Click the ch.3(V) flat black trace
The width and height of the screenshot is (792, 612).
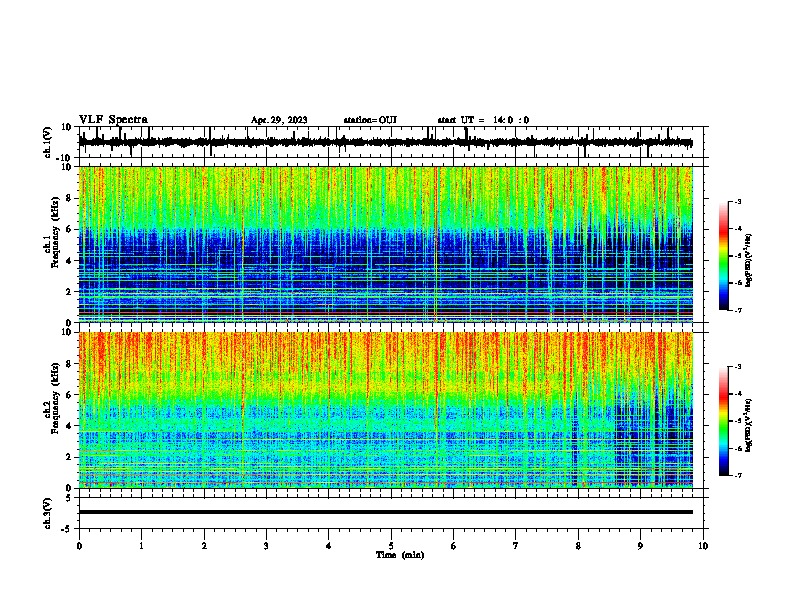(x=386, y=512)
